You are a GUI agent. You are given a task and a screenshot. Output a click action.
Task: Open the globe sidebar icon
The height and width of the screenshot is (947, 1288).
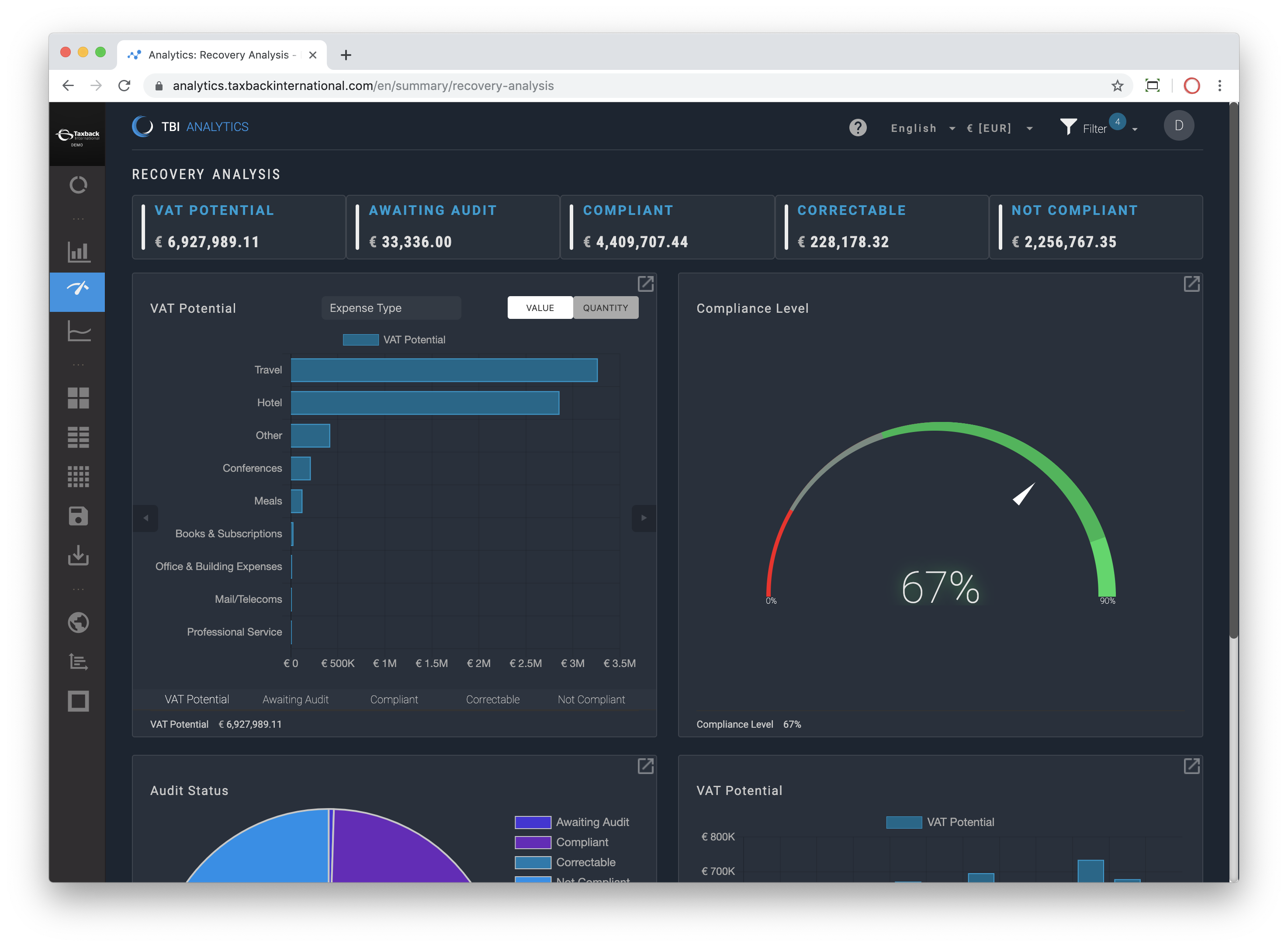78,622
